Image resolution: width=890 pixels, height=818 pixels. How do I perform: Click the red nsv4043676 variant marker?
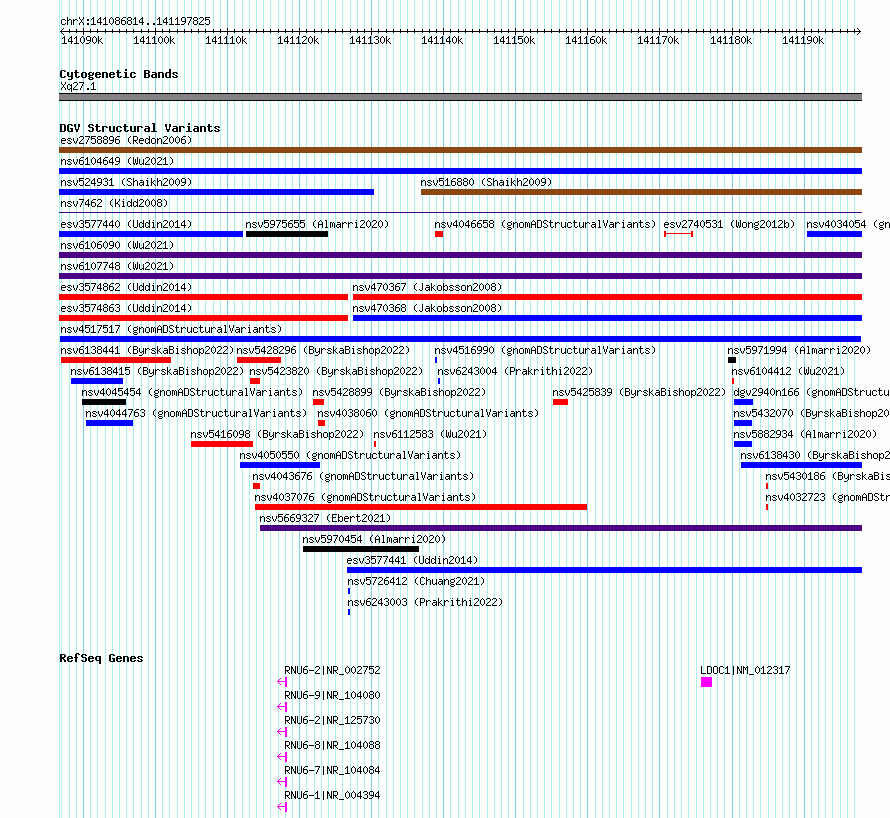click(x=257, y=486)
